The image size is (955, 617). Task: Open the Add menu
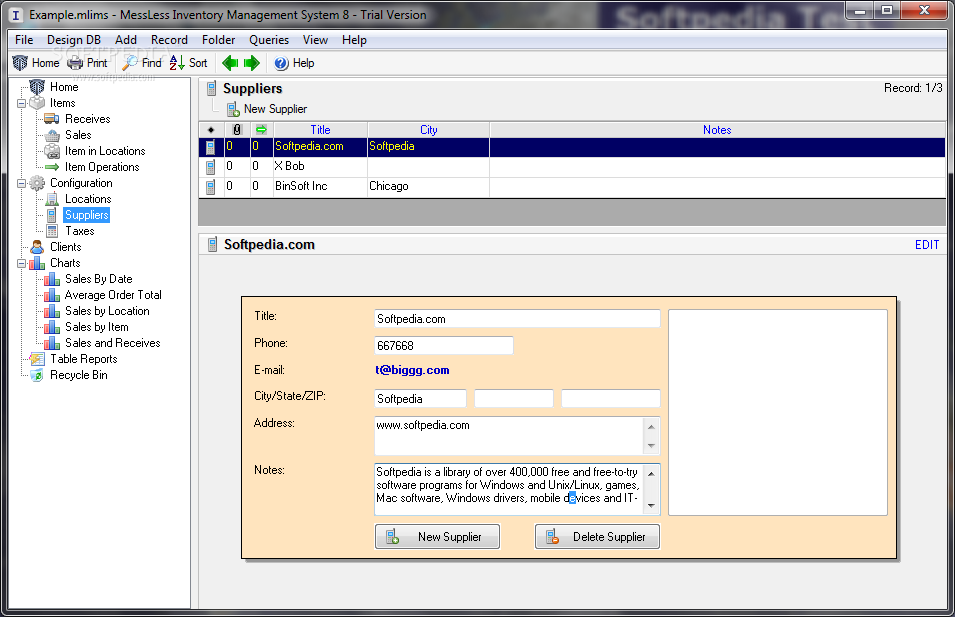tap(125, 40)
